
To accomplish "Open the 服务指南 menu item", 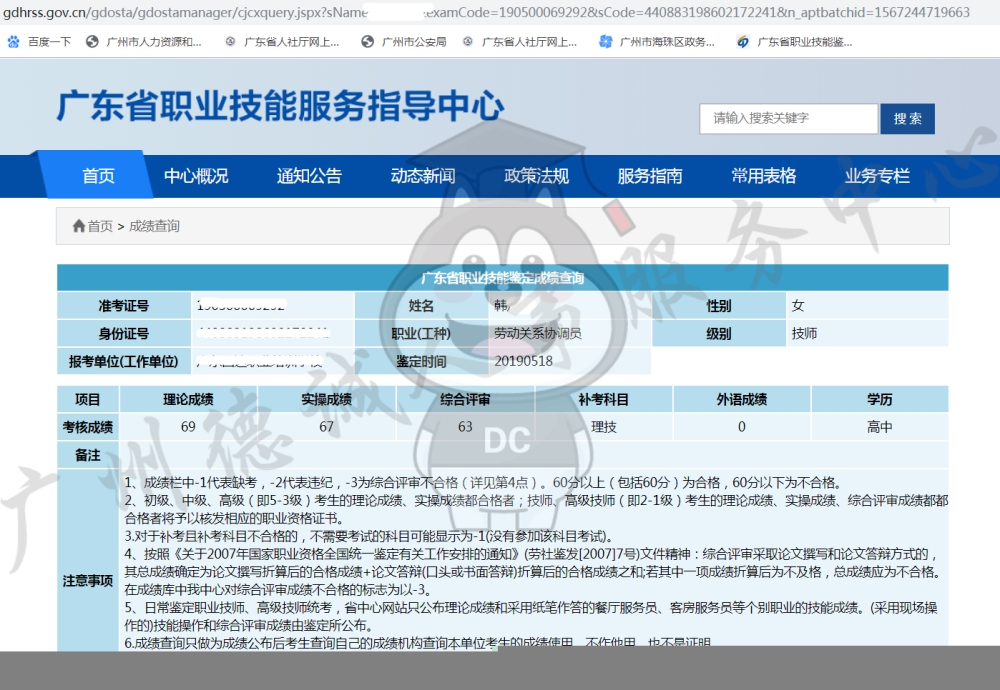I will (x=650, y=176).
